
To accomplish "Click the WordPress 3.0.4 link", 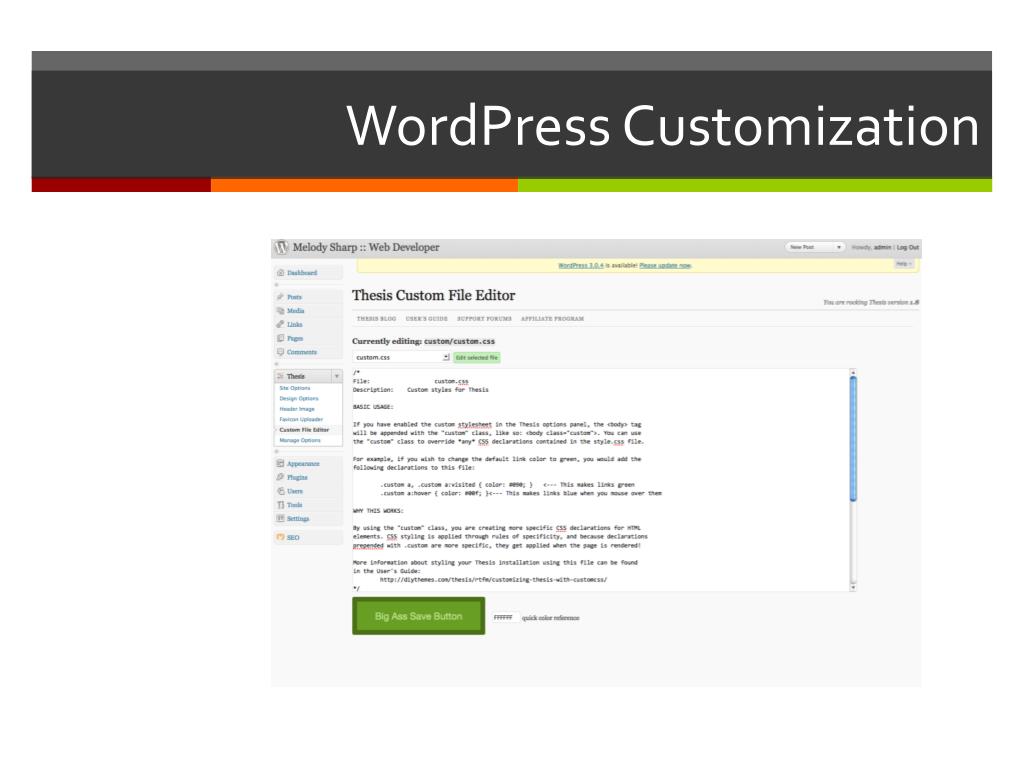I will [581, 265].
